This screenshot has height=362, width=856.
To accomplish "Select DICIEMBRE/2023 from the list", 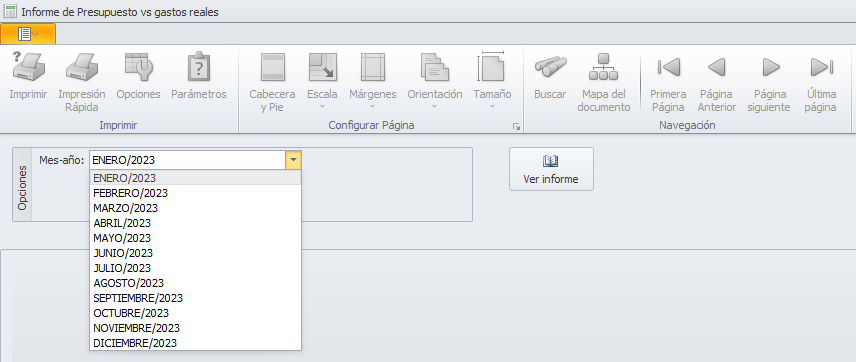I will coord(195,343).
